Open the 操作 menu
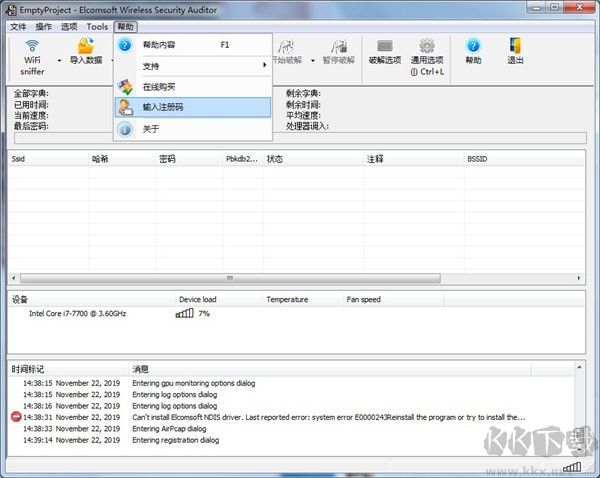This screenshot has width=600, height=478. tap(43, 27)
